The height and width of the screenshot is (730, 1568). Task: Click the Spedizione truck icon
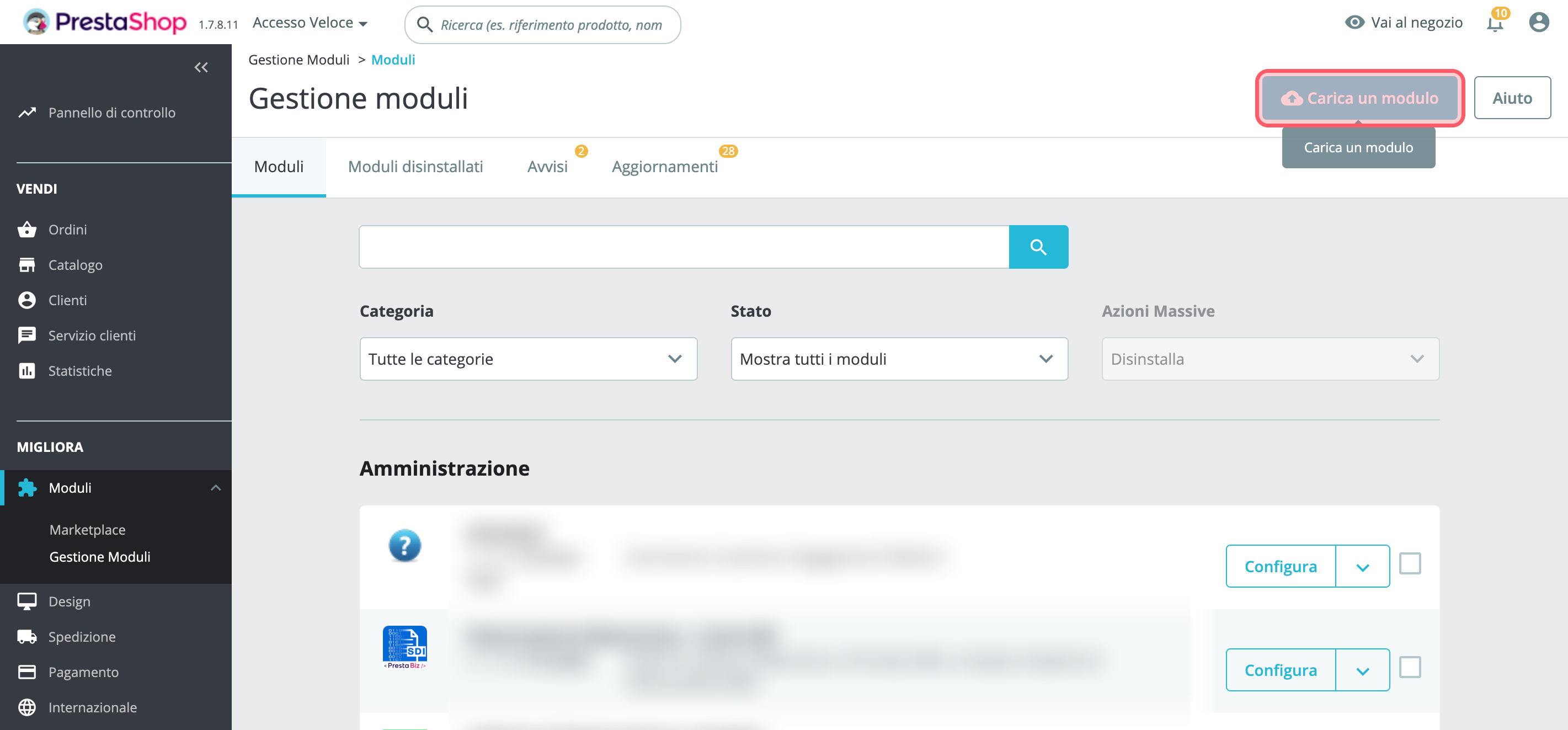click(x=27, y=637)
